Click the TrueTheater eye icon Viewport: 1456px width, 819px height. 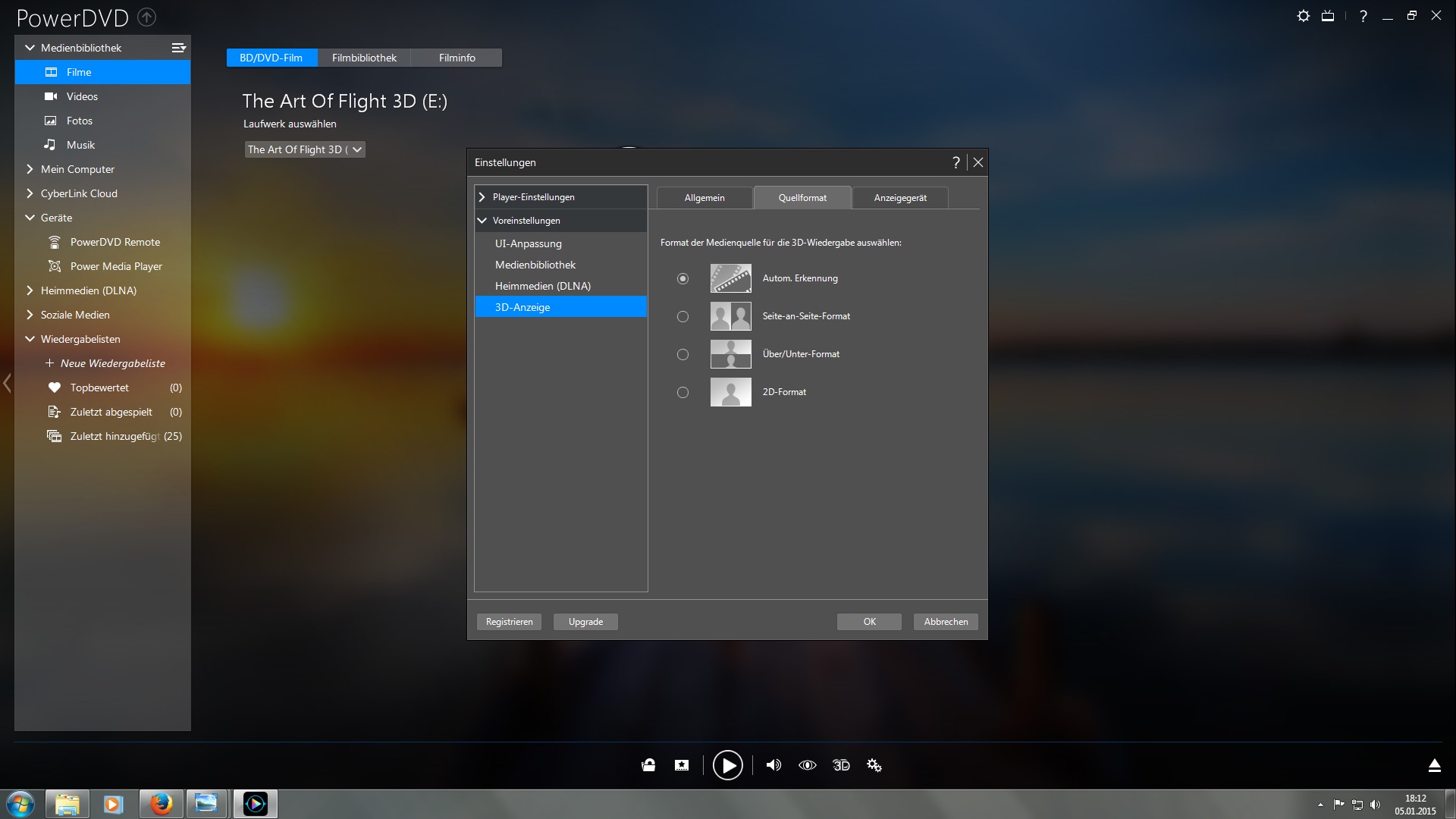(x=808, y=765)
